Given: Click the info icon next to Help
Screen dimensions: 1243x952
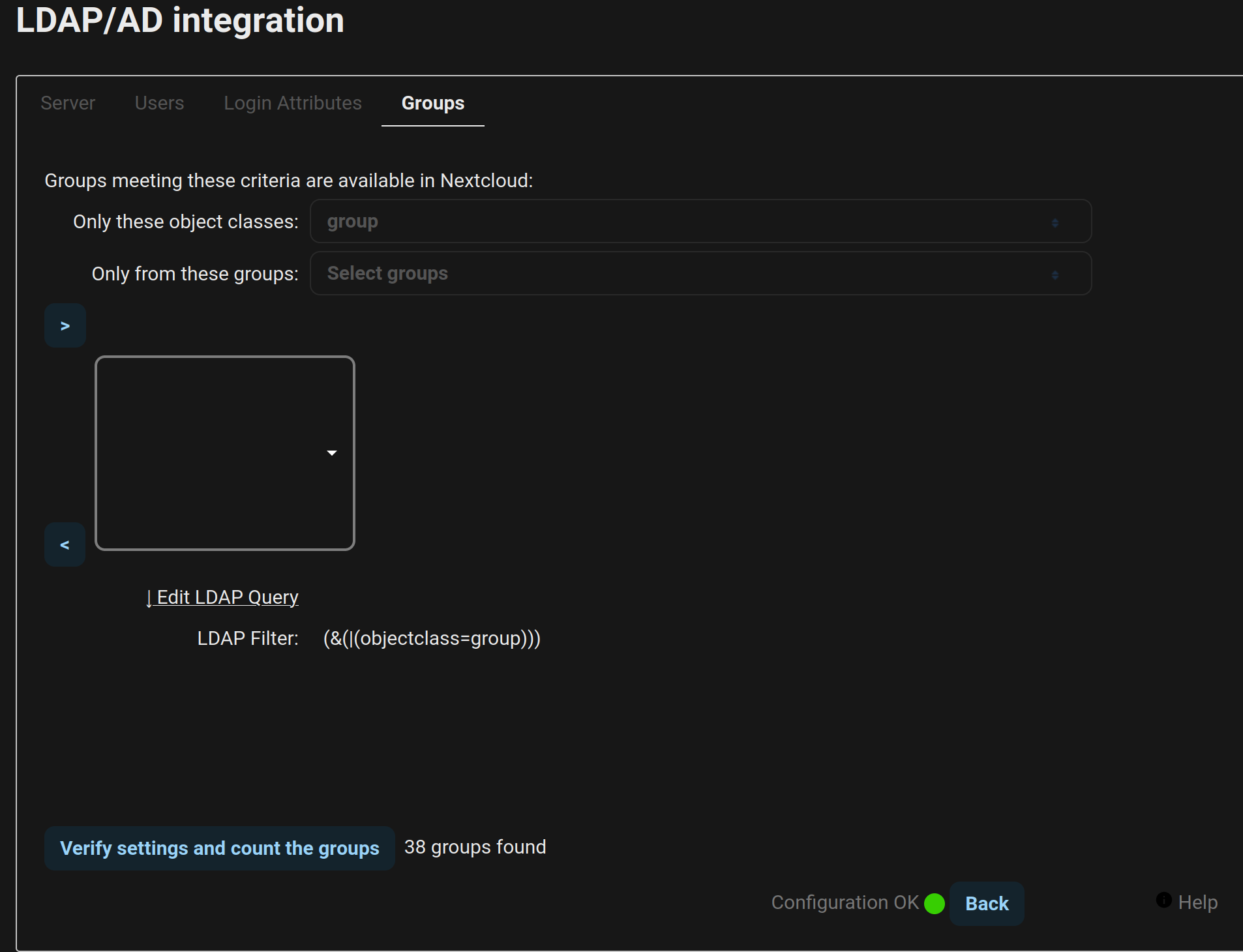Looking at the screenshot, I should tap(1164, 900).
